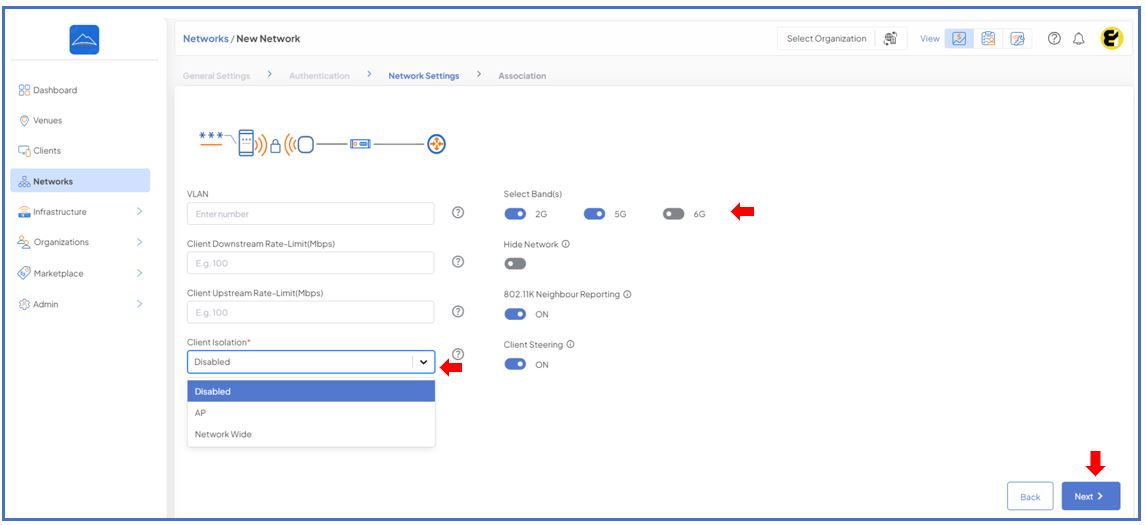Expand the Organizations menu chevron

[x=139, y=242]
